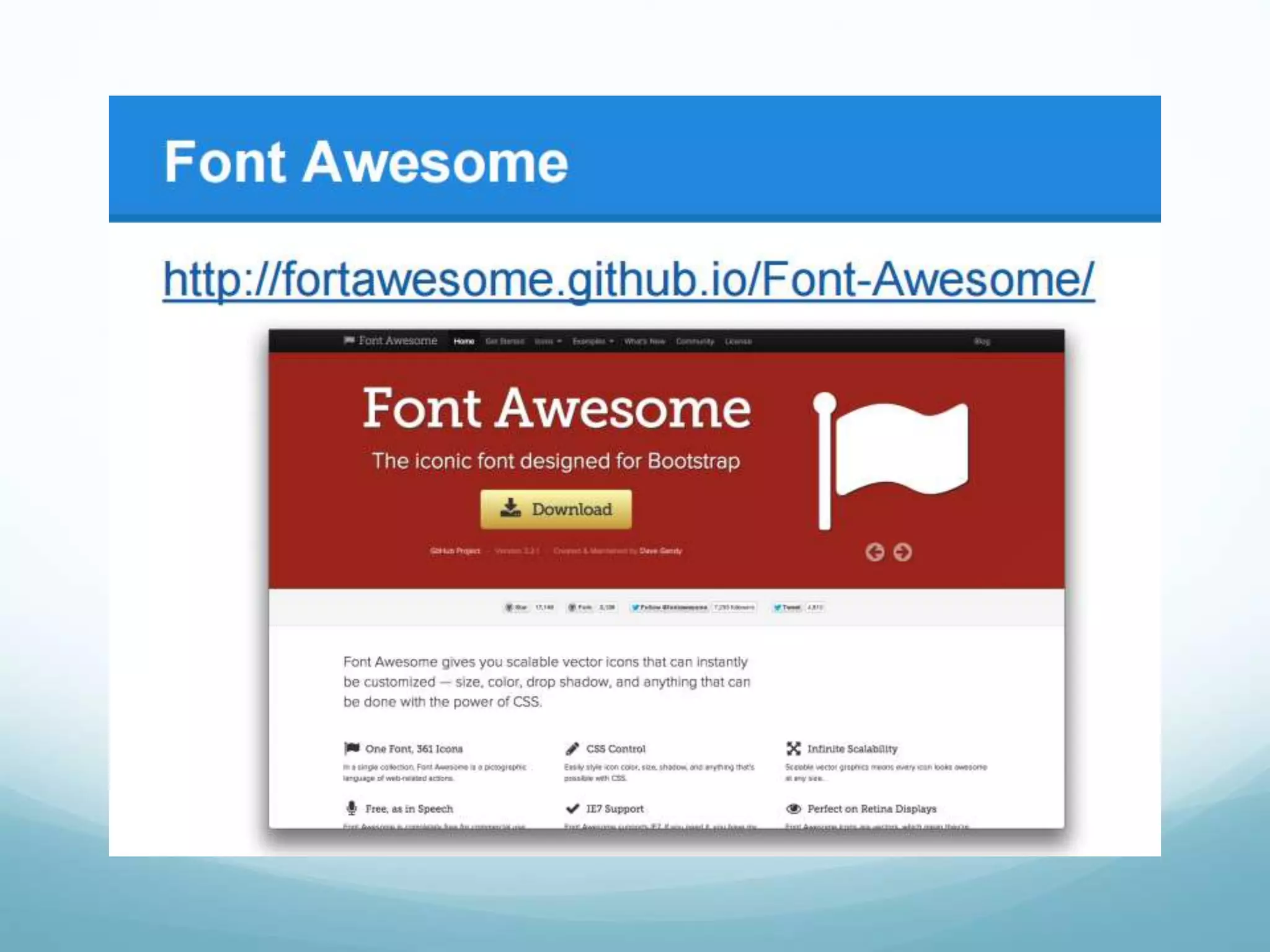Open the Get Started nav item
The height and width of the screenshot is (952, 1270).
[504, 342]
